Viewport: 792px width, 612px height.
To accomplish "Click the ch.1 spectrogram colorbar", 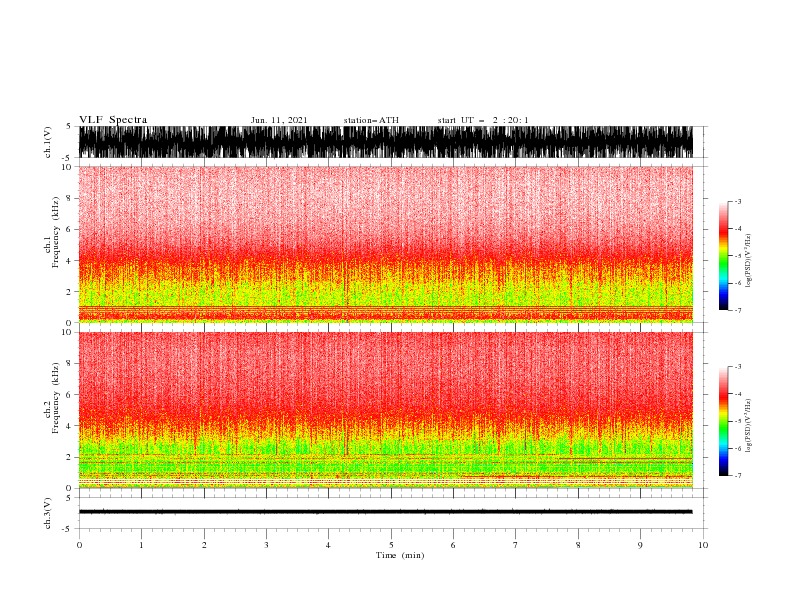I will click(x=723, y=255).
